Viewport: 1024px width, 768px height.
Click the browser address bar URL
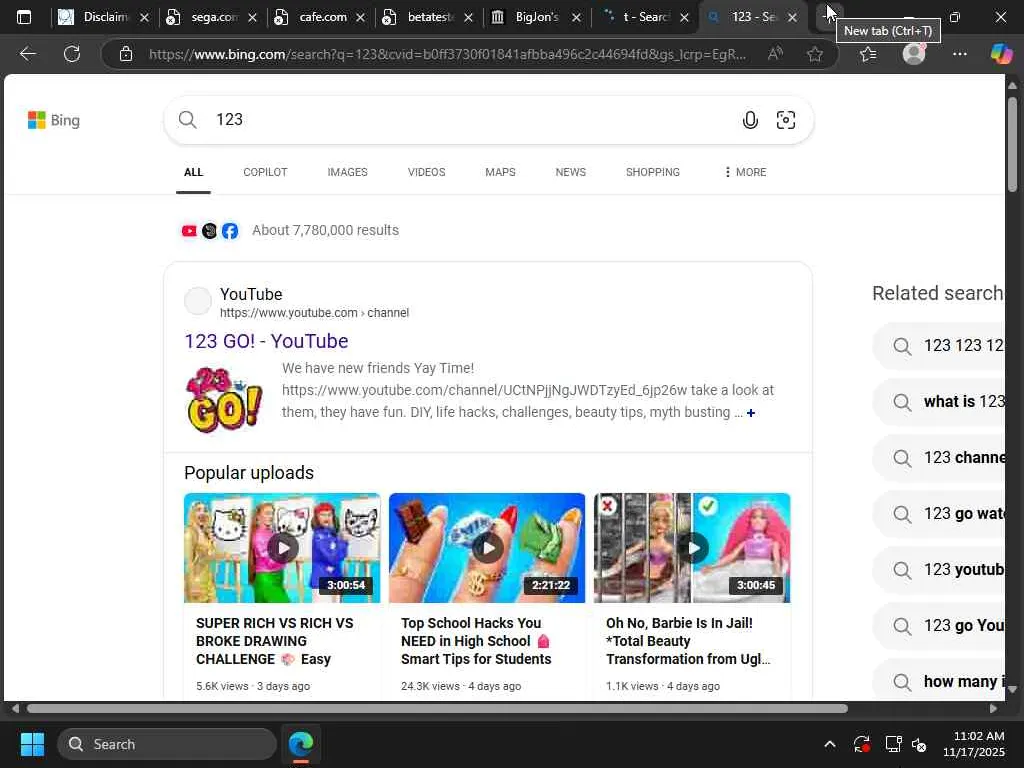click(x=447, y=54)
